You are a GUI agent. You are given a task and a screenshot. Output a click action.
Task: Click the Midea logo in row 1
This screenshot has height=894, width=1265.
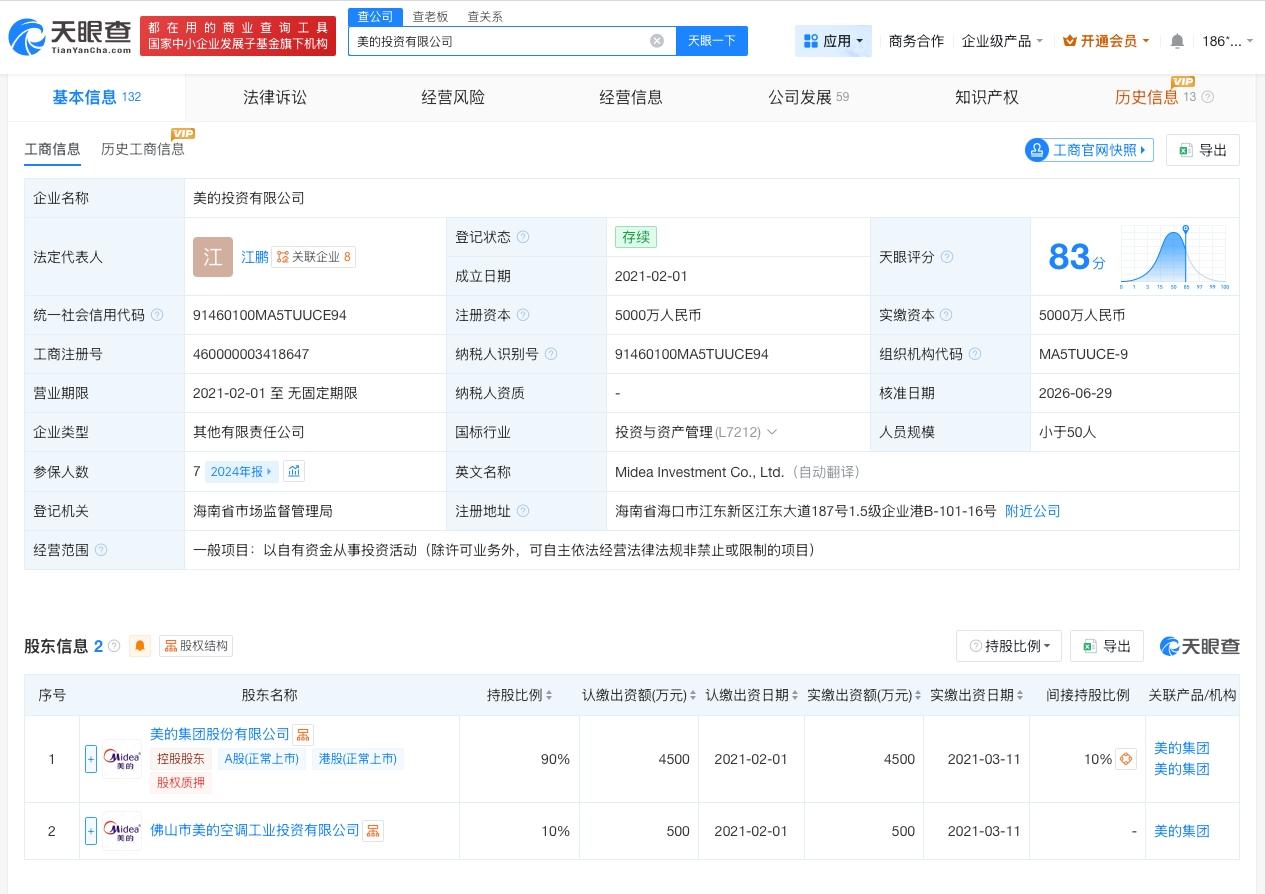click(x=122, y=759)
